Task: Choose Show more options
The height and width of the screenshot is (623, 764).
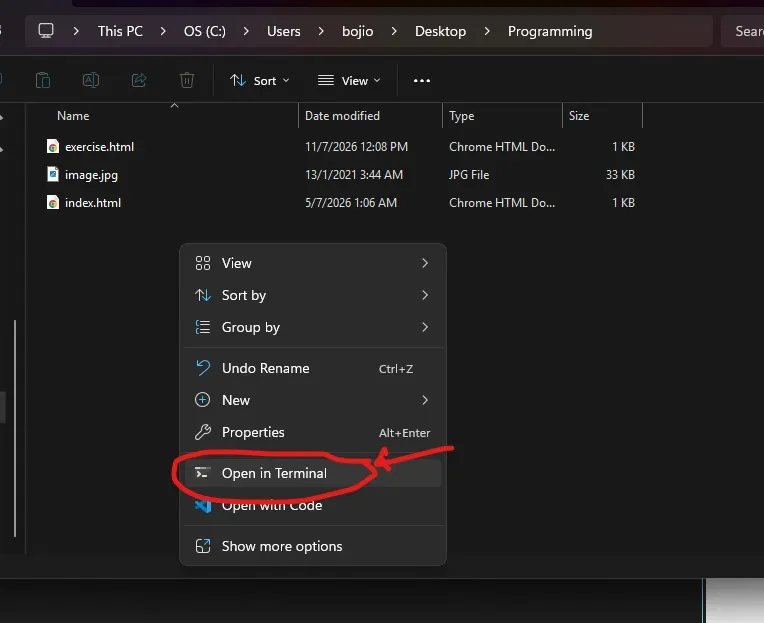Action: point(313,546)
